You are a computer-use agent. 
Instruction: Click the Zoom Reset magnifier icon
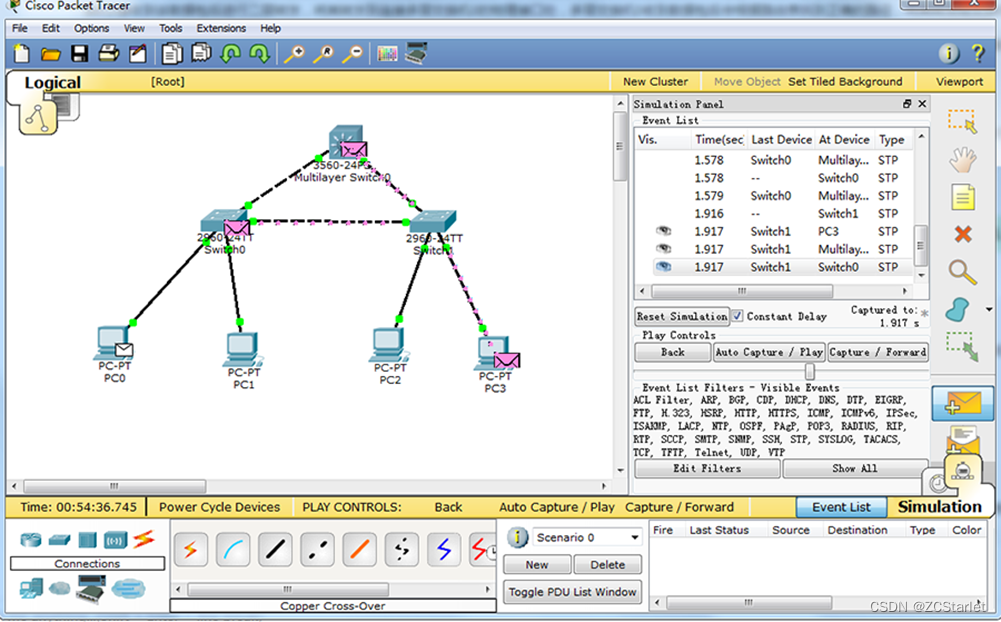coord(324,54)
